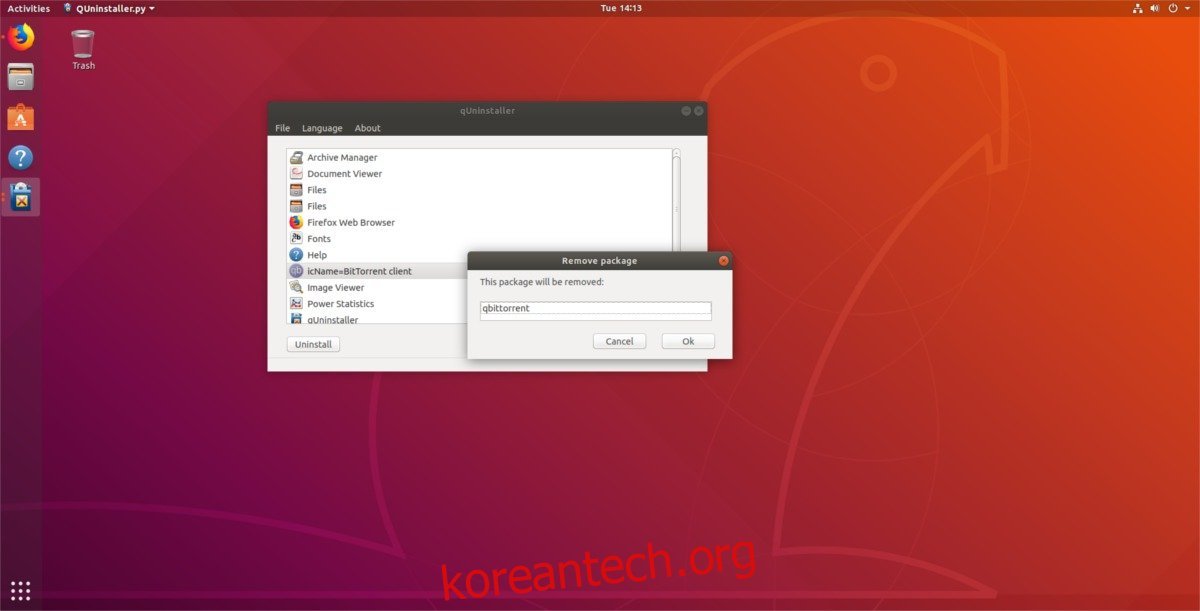Select the qbittorrent package name field
Image resolution: width=1200 pixels, height=611 pixels.
[x=595, y=309]
